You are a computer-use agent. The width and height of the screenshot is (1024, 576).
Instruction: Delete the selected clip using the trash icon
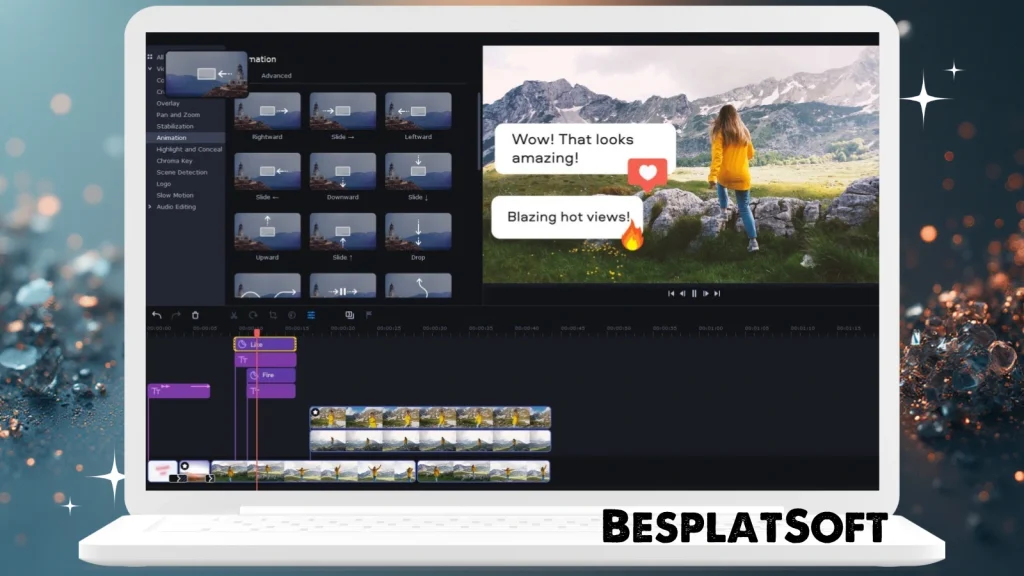(x=195, y=315)
